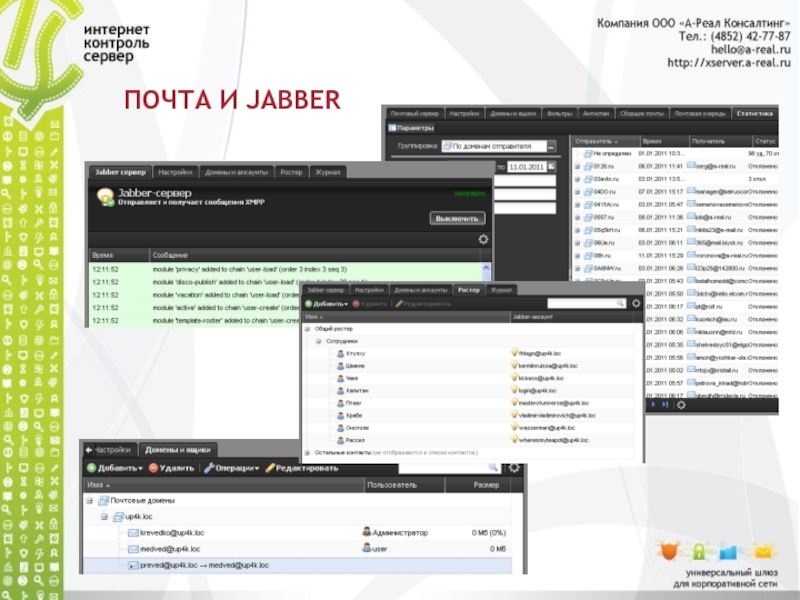The height and width of the screenshot is (600, 800).
Task: Click mailbox icon of medved@up4k.loc
Action: coord(133,549)
